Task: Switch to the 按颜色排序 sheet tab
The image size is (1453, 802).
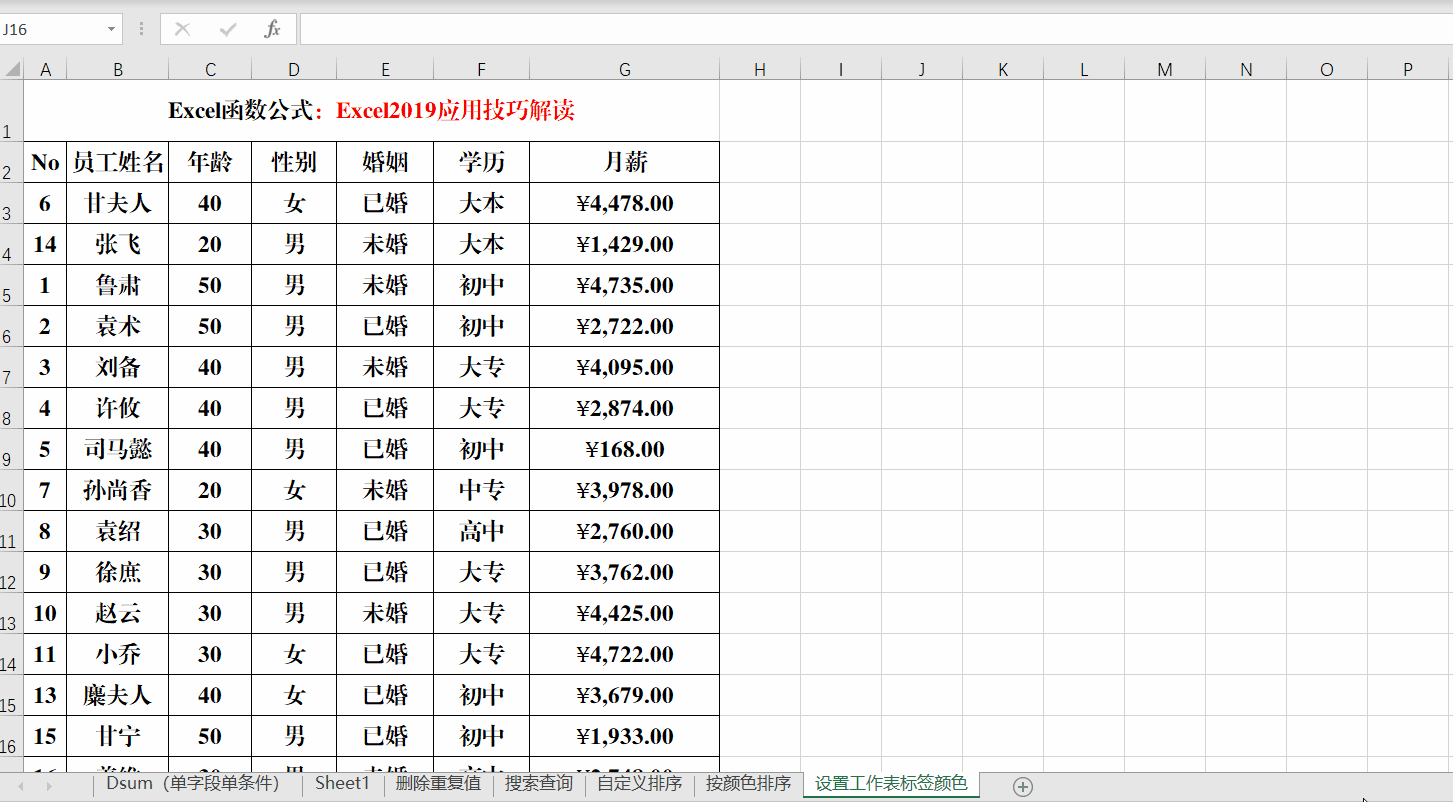Action: click(748, 784)
